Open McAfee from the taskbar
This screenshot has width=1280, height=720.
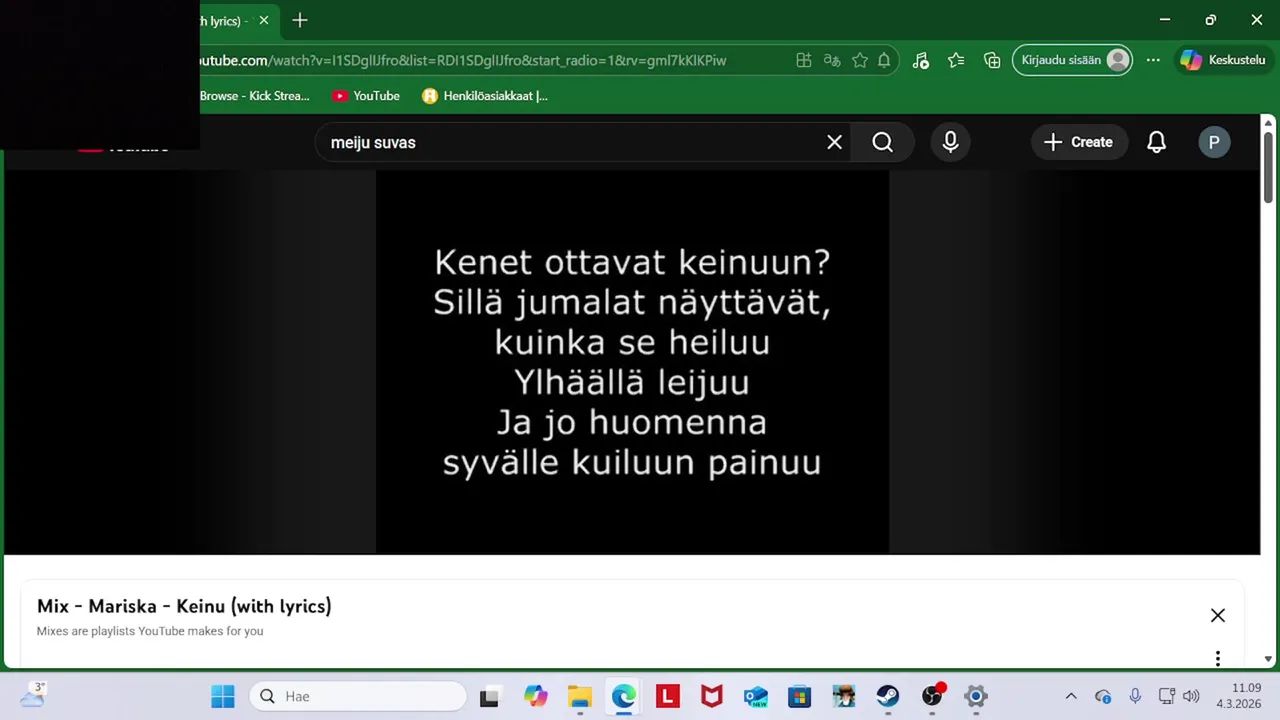(712, 696)
